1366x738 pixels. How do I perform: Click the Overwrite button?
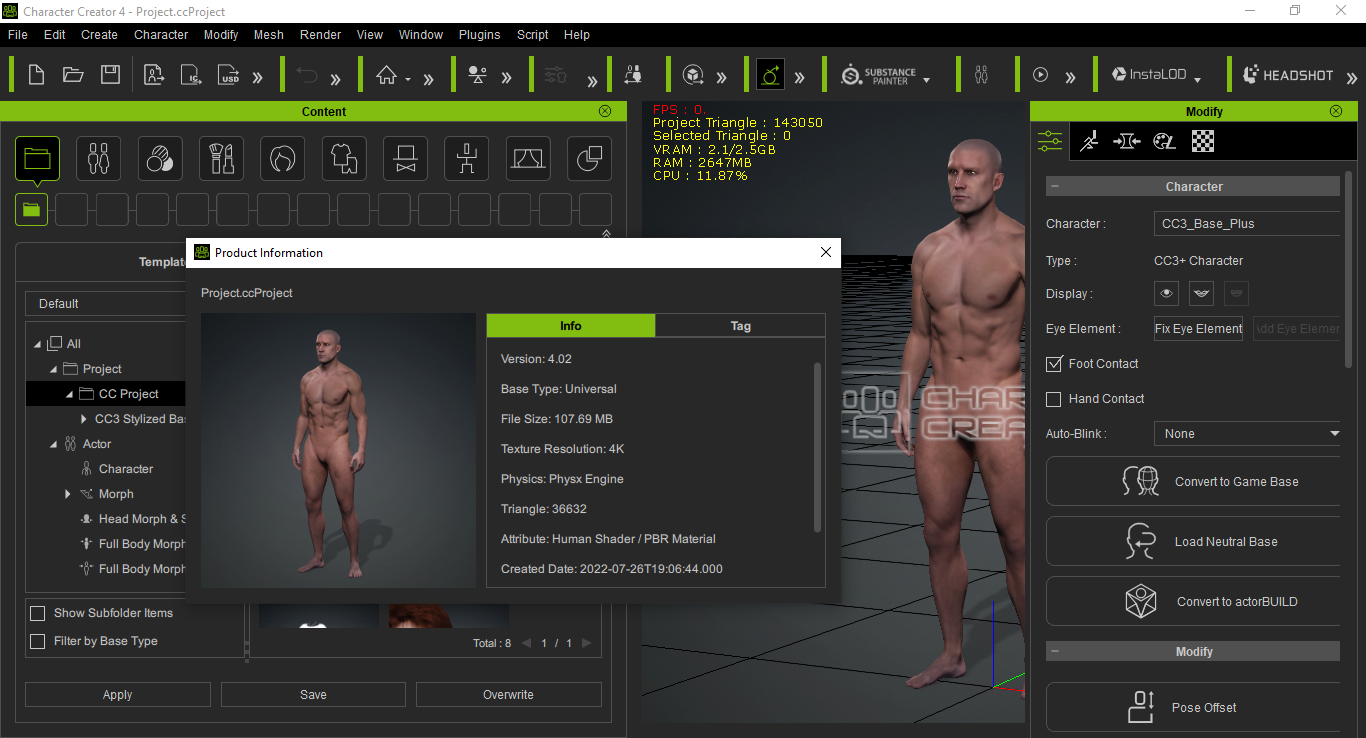tap(508, 695)
